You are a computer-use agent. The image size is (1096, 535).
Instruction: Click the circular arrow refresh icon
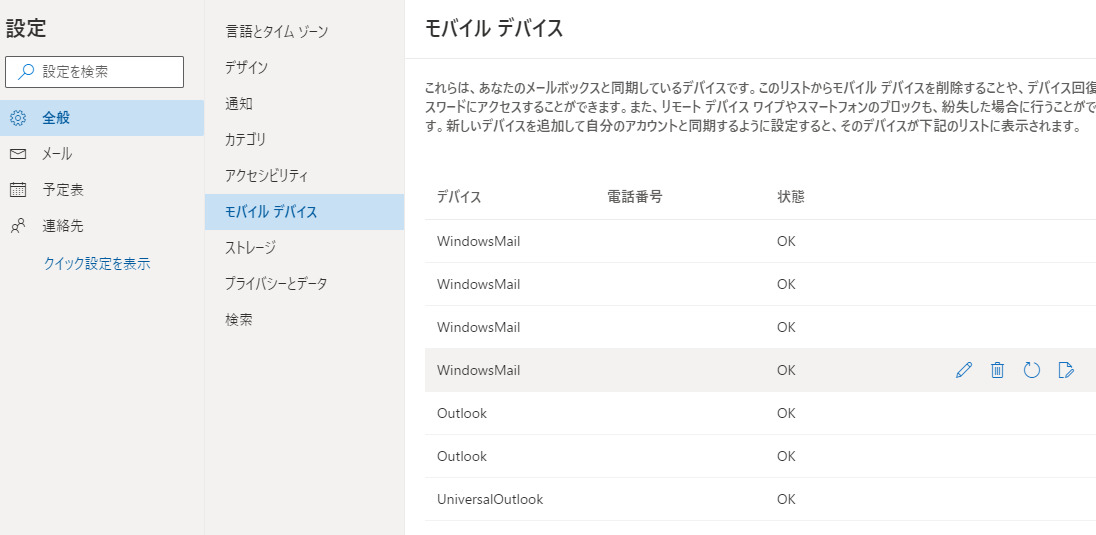point(1032,370)
